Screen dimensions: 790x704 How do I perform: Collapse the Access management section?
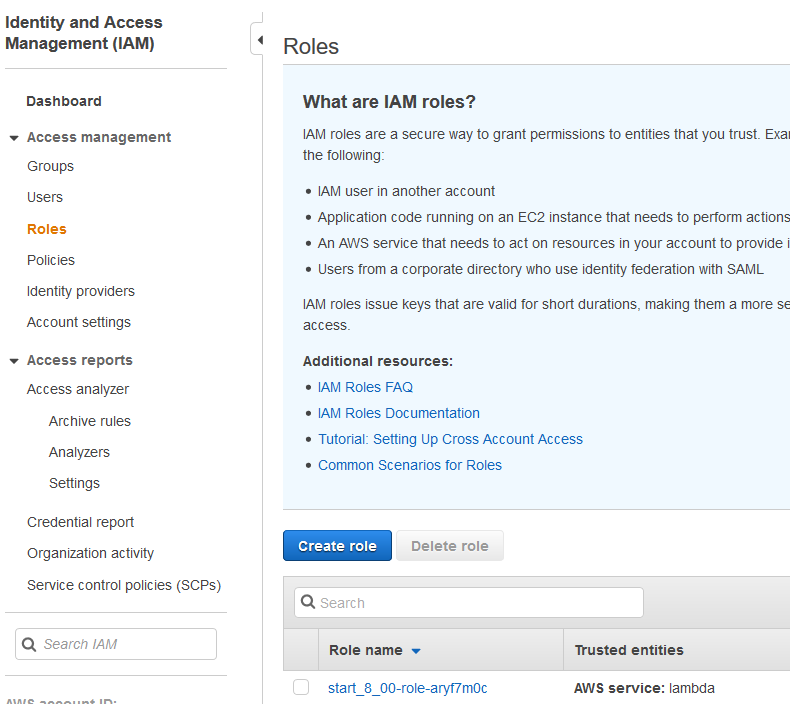[x=14, y=138]
